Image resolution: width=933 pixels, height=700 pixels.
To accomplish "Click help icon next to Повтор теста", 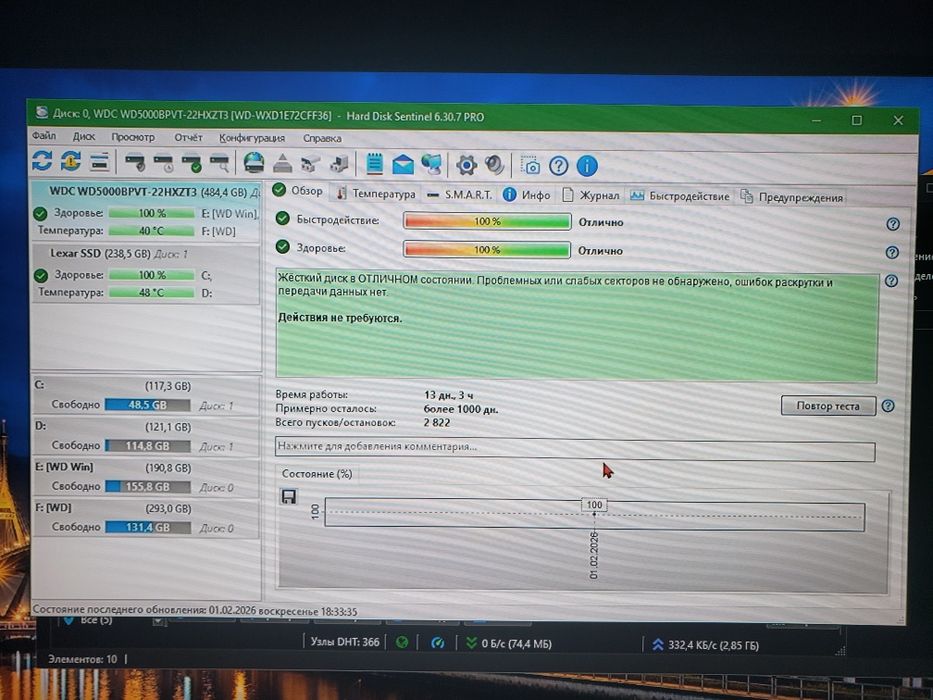I will 888,406.
